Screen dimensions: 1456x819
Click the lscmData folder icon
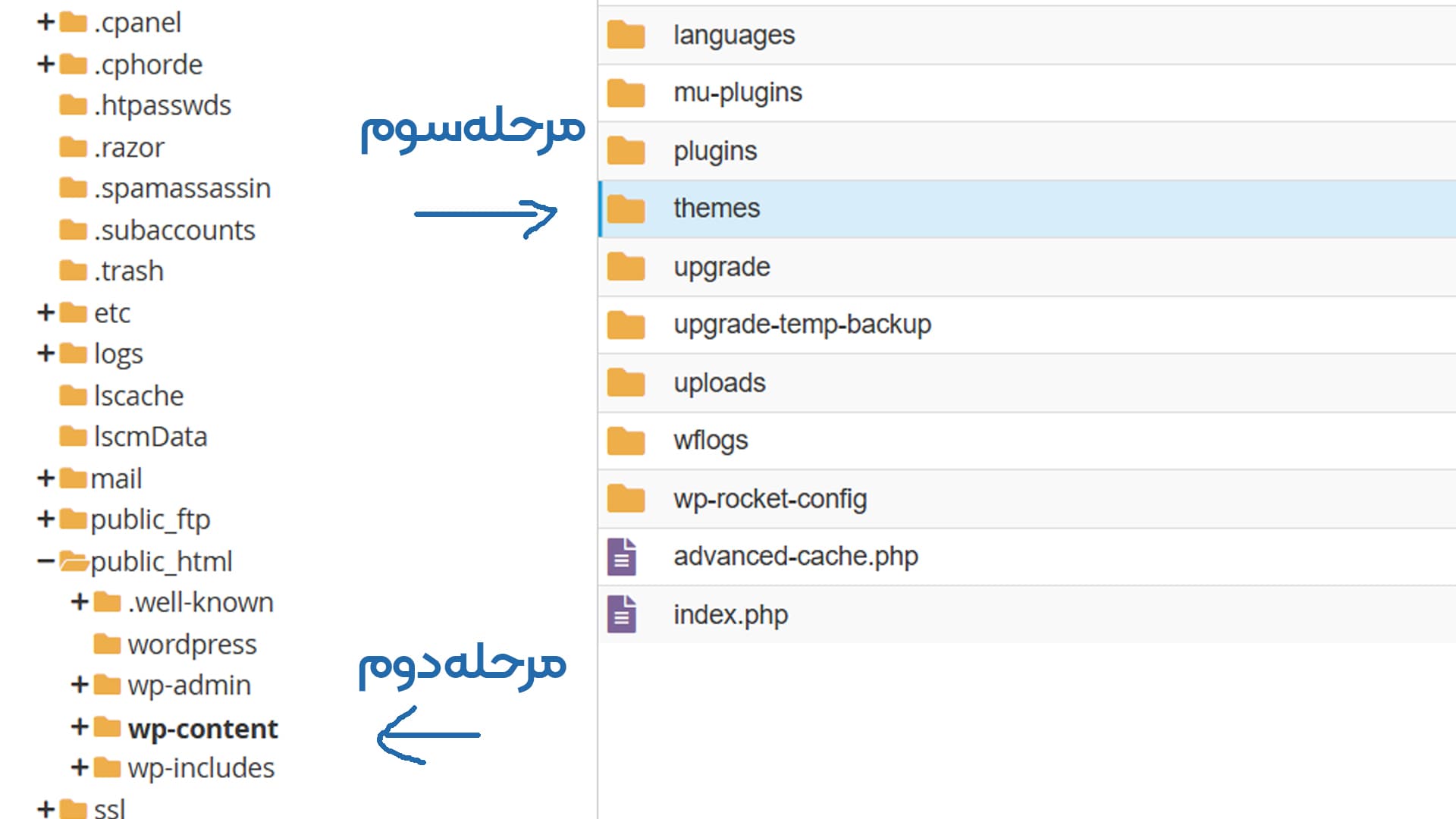(73, 436)
